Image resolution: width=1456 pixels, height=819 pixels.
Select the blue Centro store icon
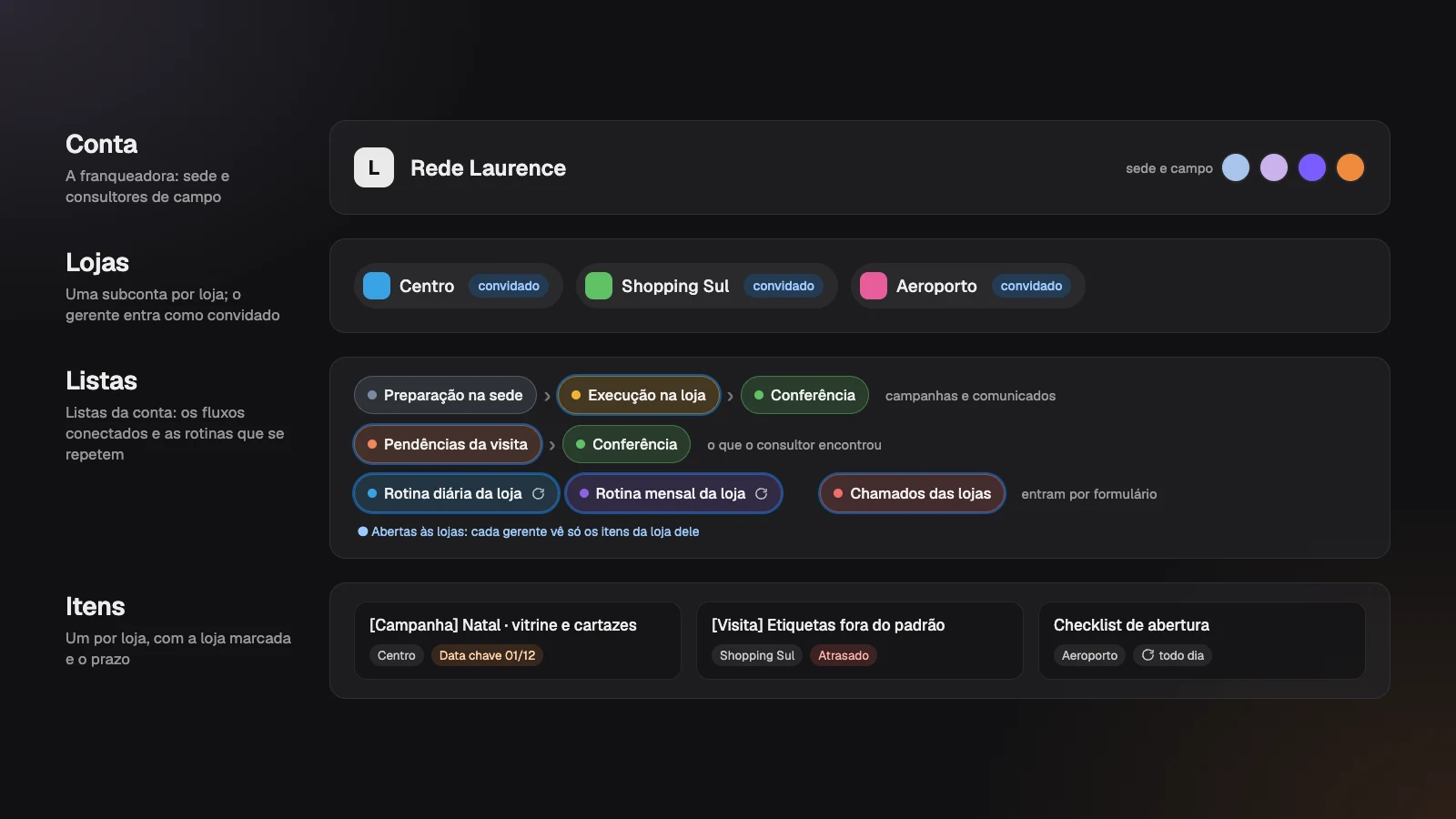point(377,286)
